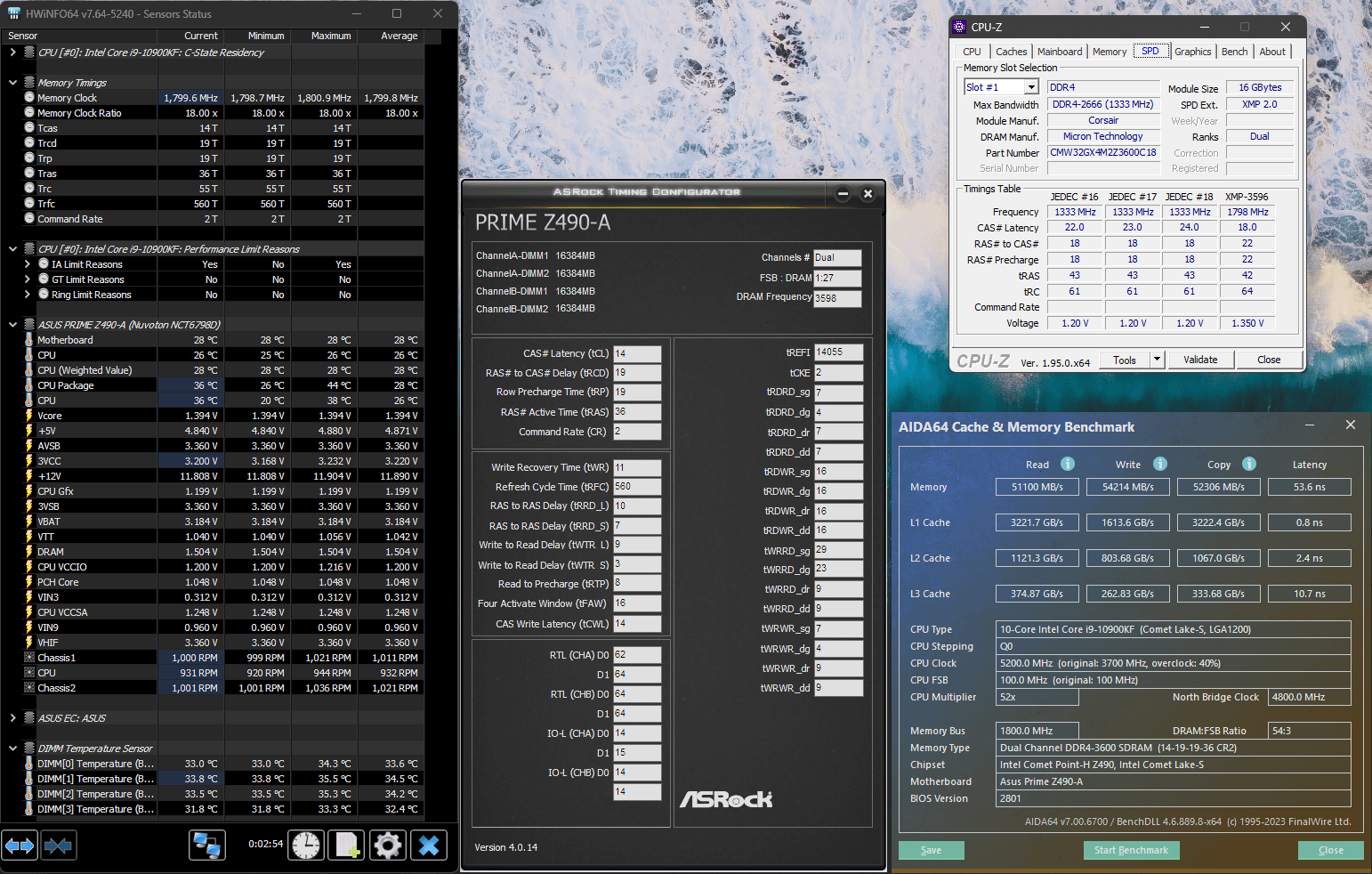
Task: Click the HWiNFO64 title bar app icon
Action: (13, 13)
